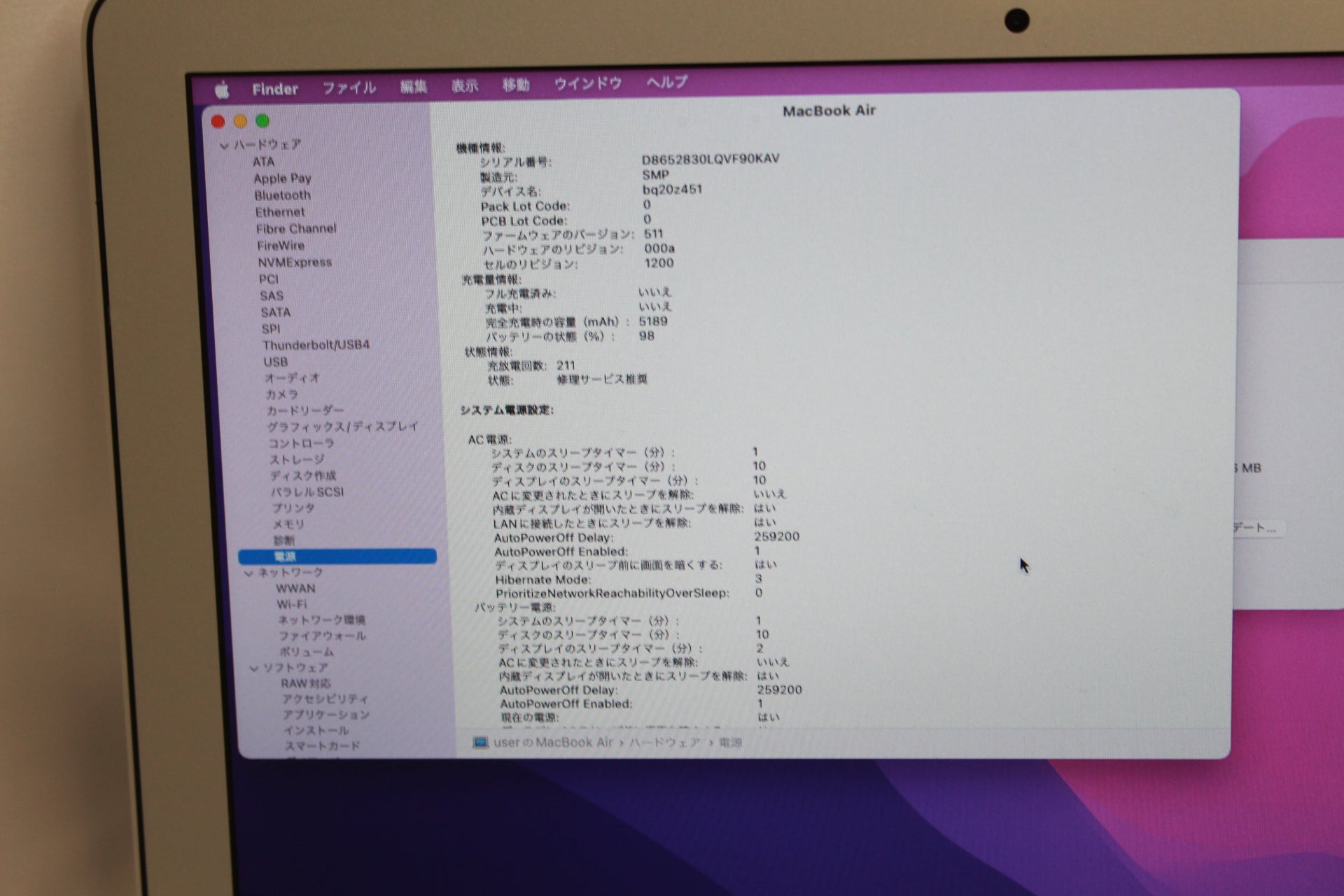The width and height of the screenshot is (1344, 896).
Task: Click the full charge capacity value 5189
Action: pyautogui.click(x=652, y=321)
